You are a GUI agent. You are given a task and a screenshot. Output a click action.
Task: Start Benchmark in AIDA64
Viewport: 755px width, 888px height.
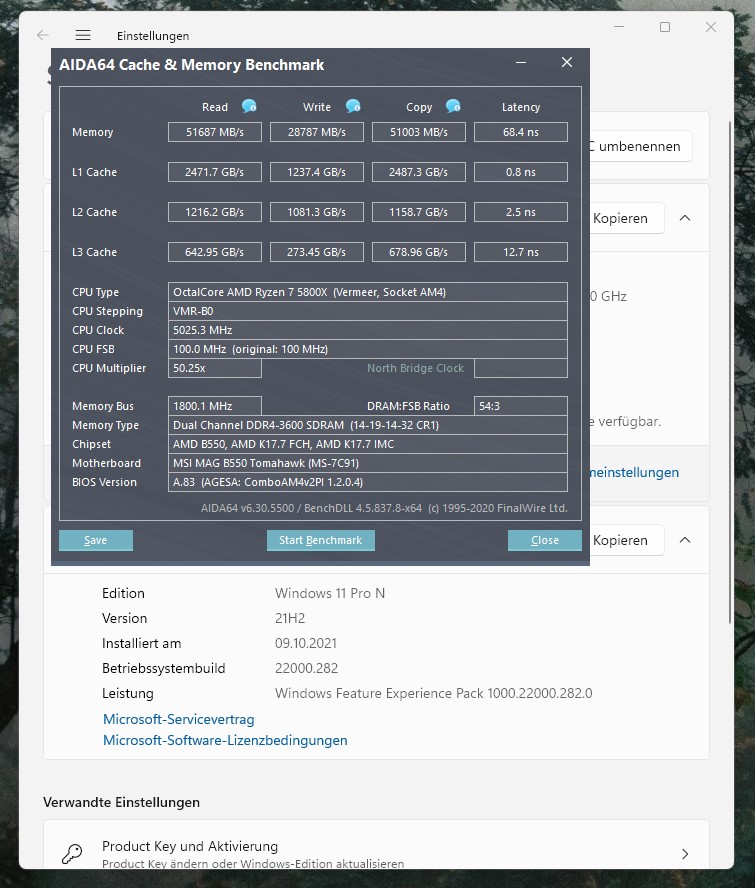[321, 540]
